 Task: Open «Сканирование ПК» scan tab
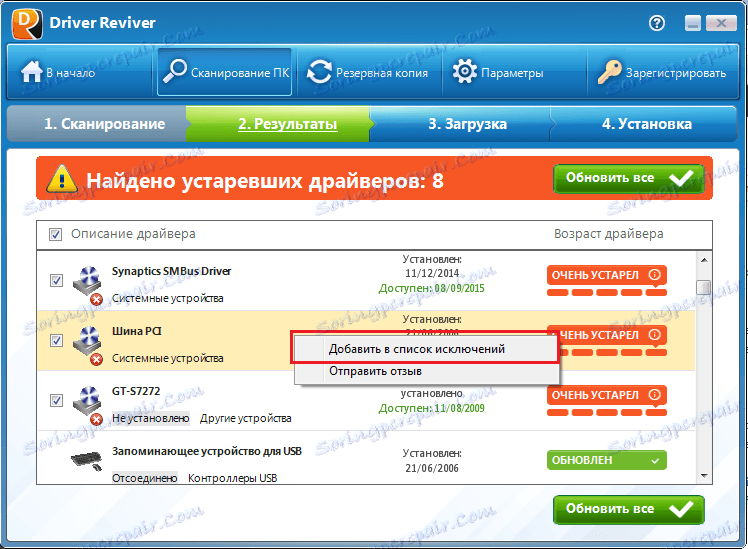point(225,72)
